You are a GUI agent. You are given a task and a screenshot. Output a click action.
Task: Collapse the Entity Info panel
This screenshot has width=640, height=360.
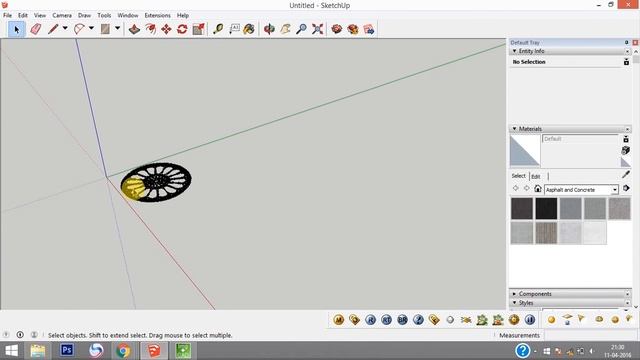coord(514,51)
